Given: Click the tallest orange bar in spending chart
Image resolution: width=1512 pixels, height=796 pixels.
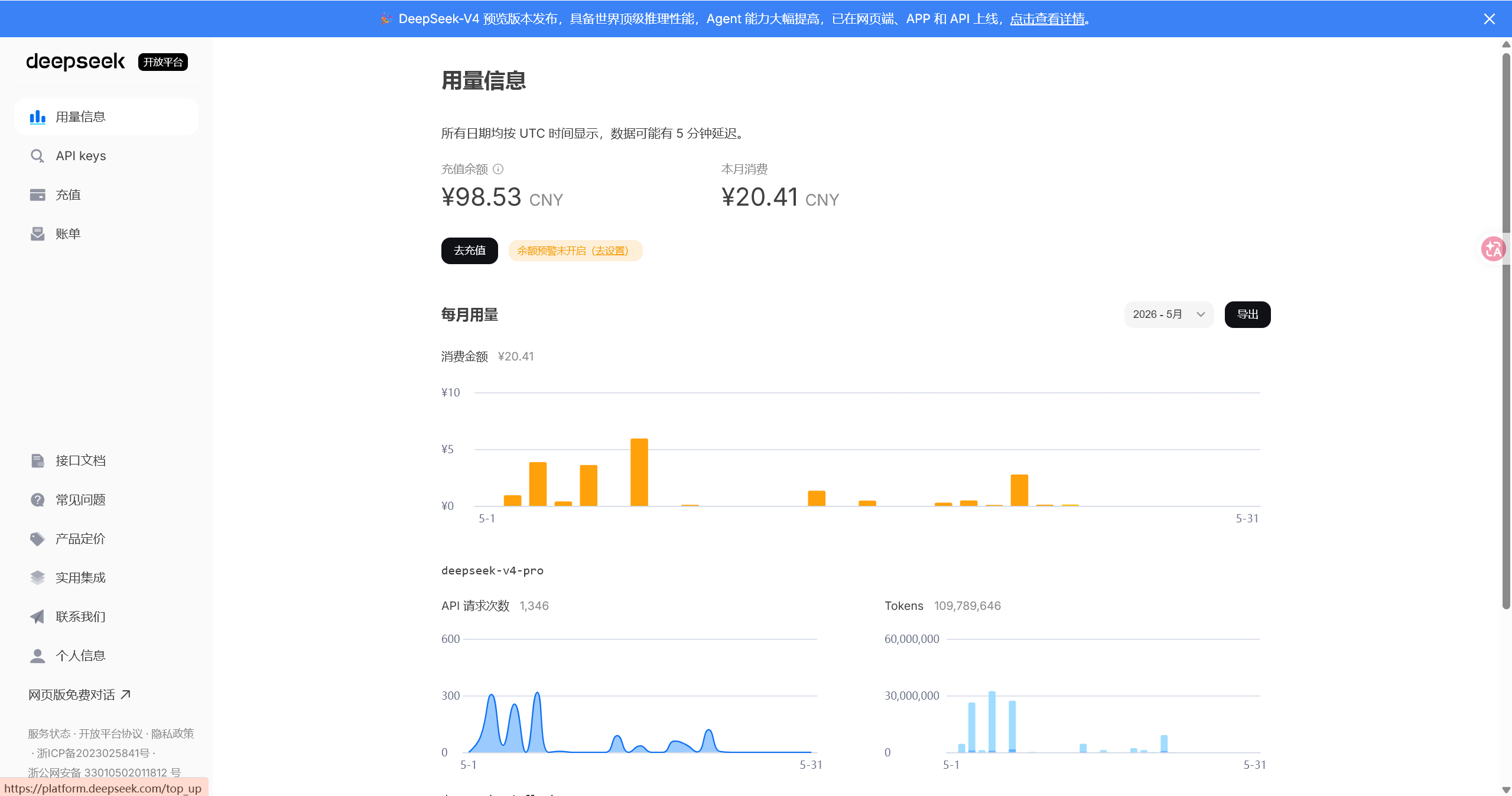Looking at the screenshot, I should click(x=639, y=472).
